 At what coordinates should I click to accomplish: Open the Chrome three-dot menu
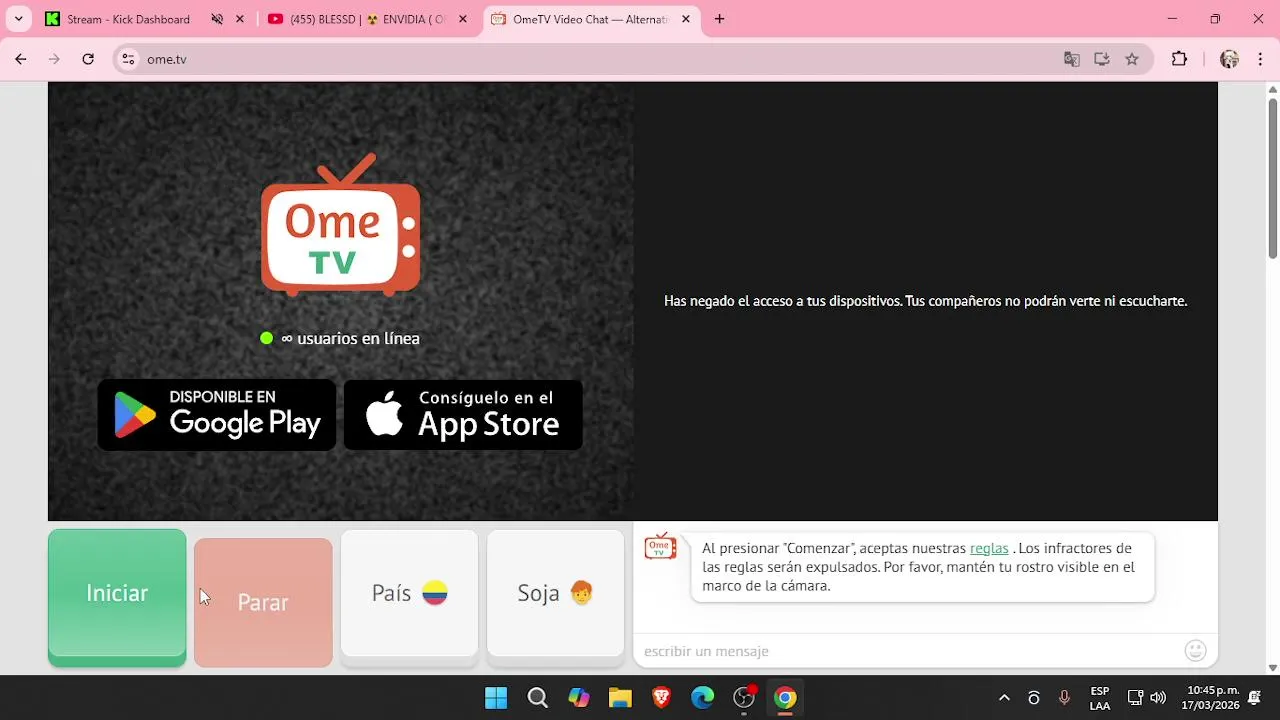pyautogui.click(x=1258, y=59)
